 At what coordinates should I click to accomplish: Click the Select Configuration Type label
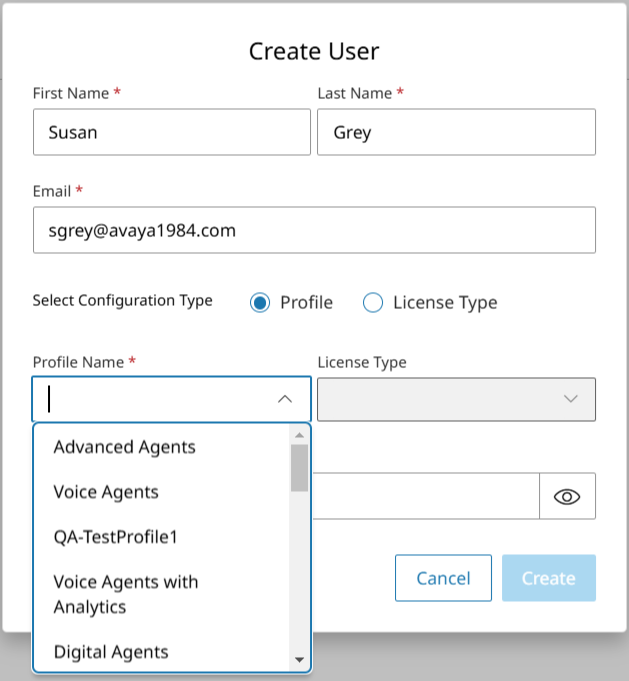click(x=122, y=301)
